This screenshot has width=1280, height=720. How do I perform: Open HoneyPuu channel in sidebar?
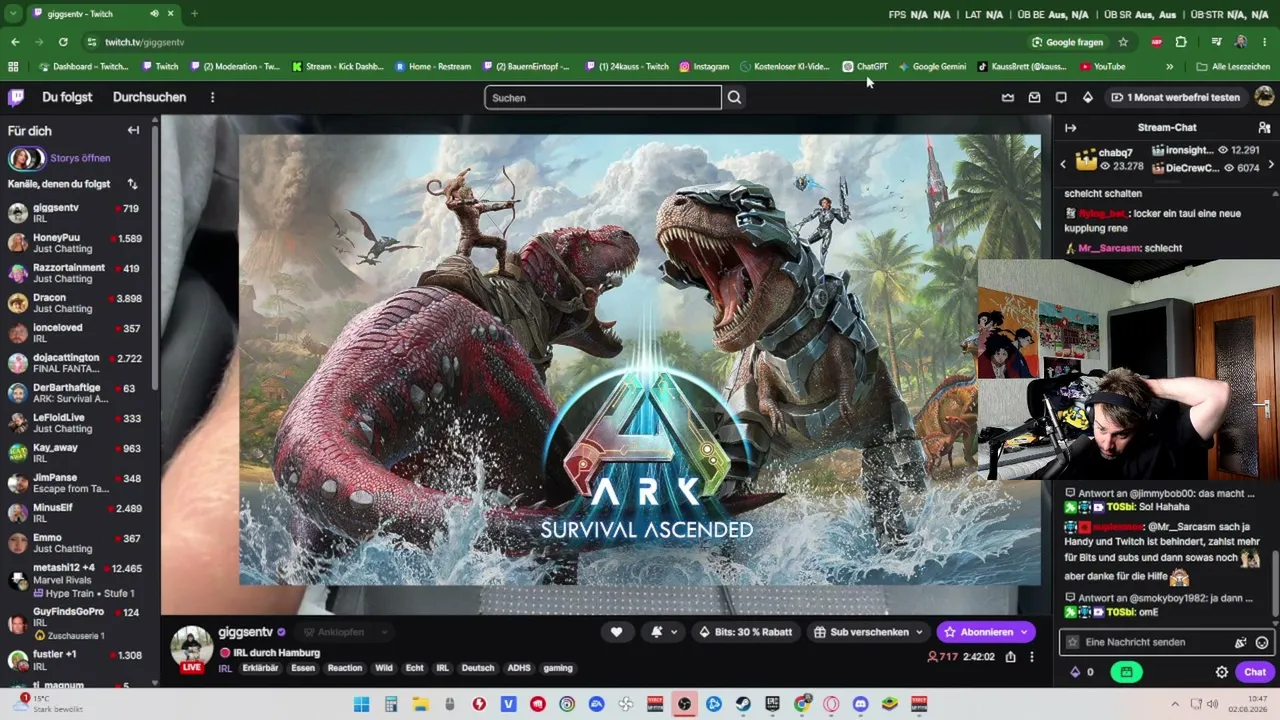tap(76, 244)
